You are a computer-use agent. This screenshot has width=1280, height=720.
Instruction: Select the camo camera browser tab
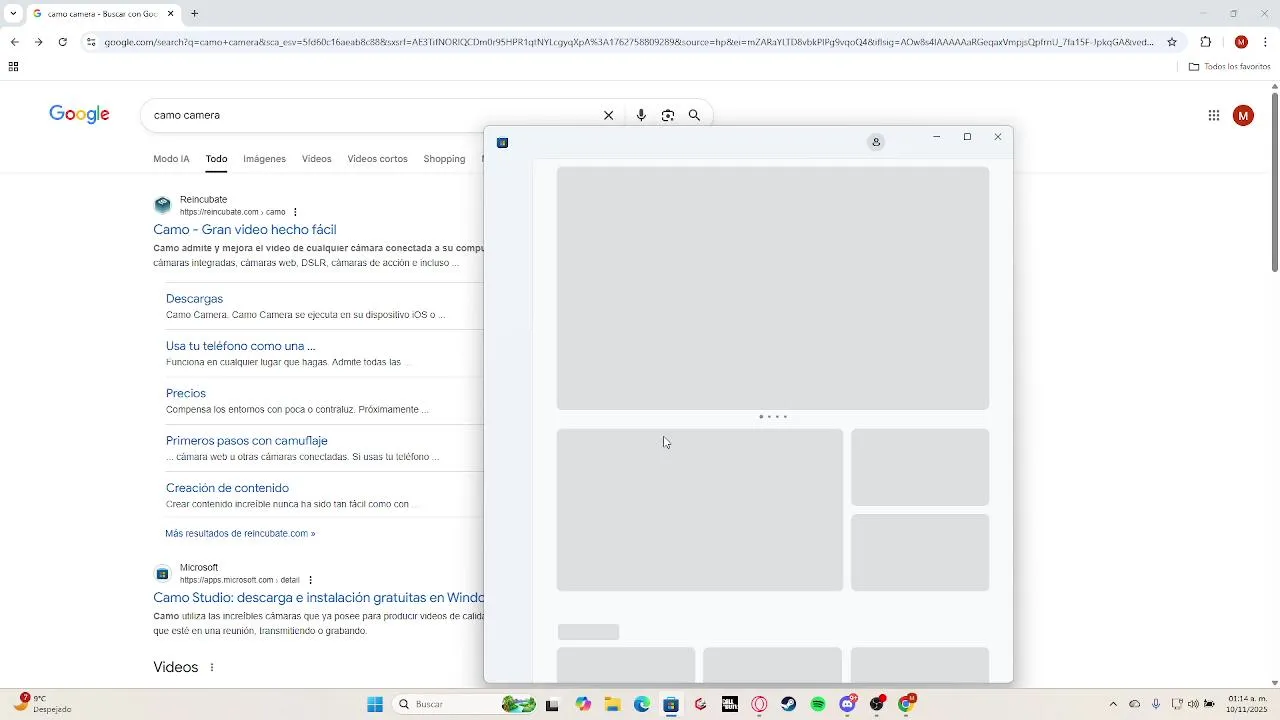(x=103, y=14)
